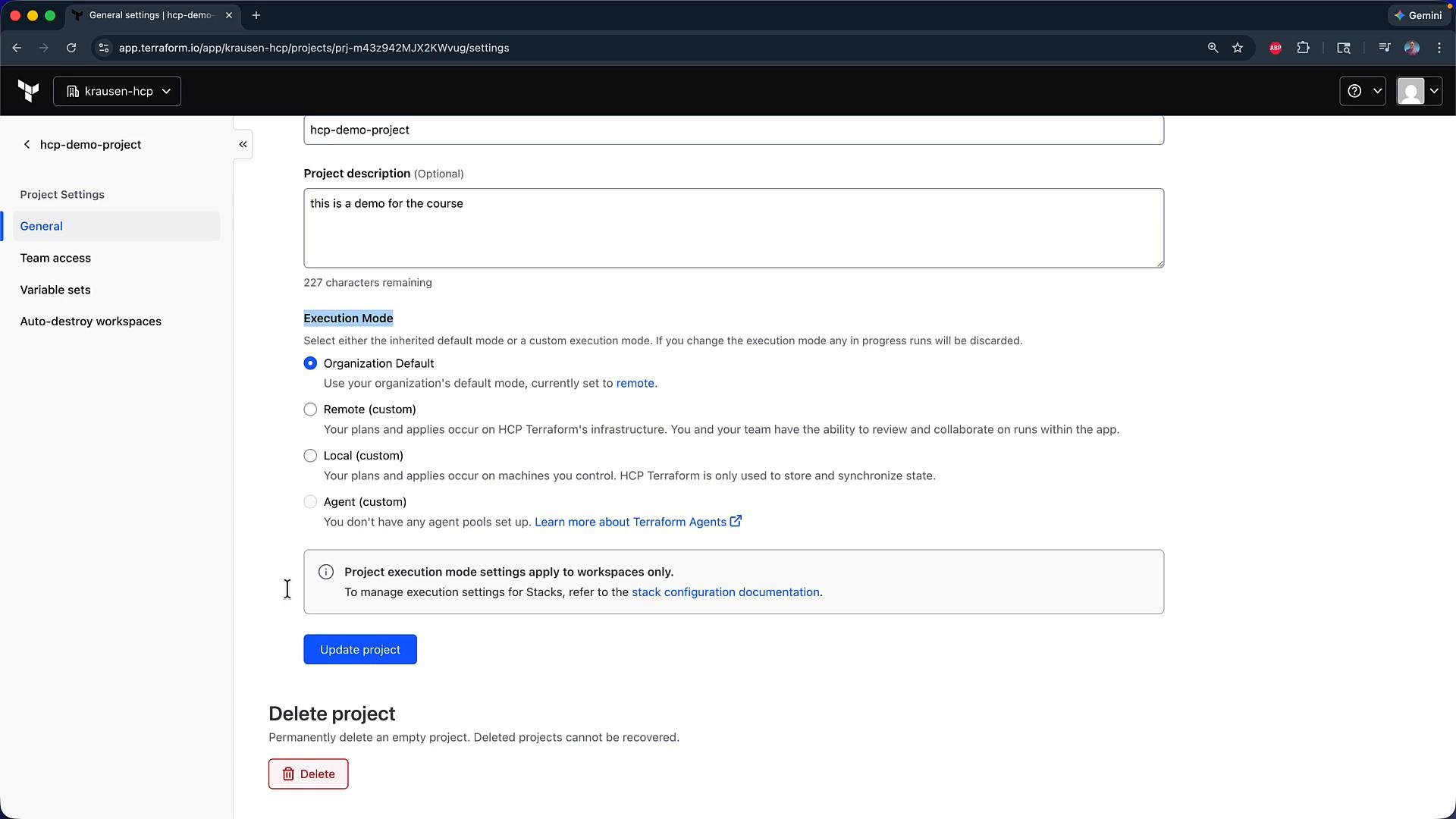Click the red Delete project button
The width and height of the screenshot is (1456, 819).
(x=308, y=774)
